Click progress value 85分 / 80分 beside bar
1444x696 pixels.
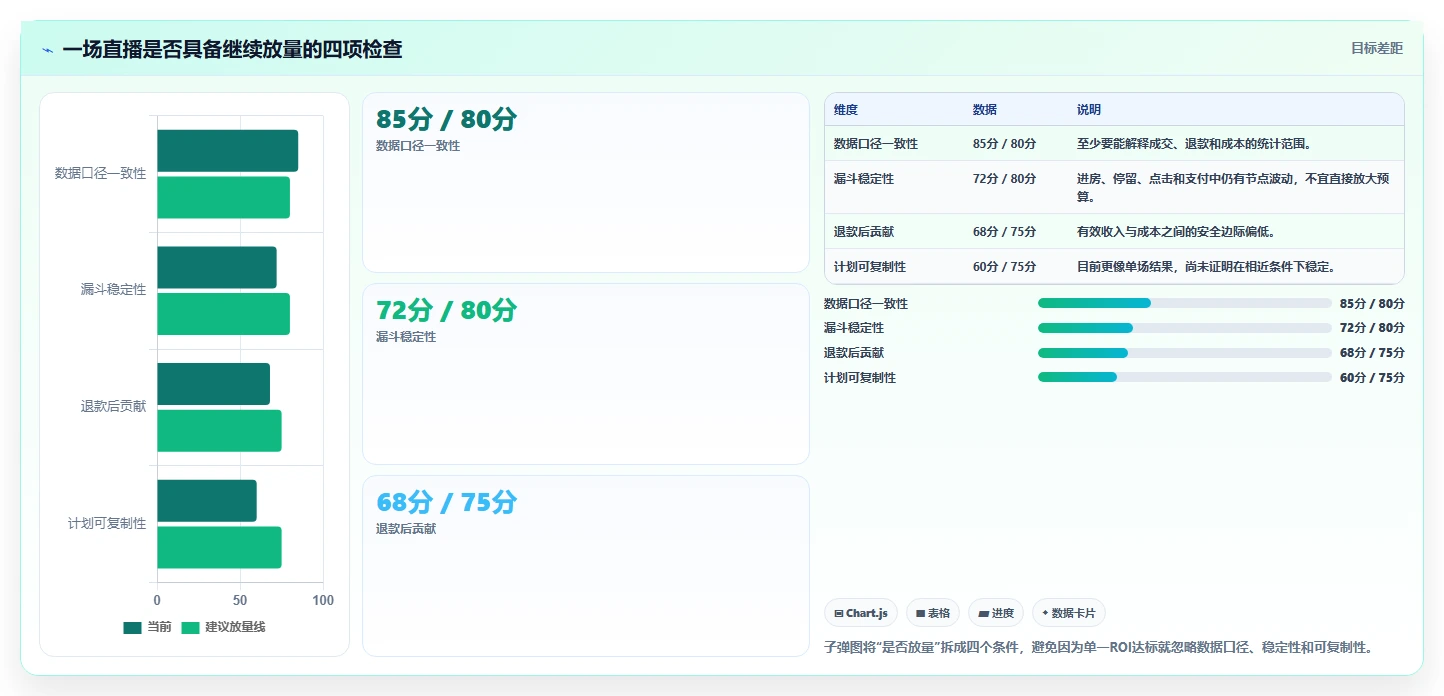(x=1372, y=304)
